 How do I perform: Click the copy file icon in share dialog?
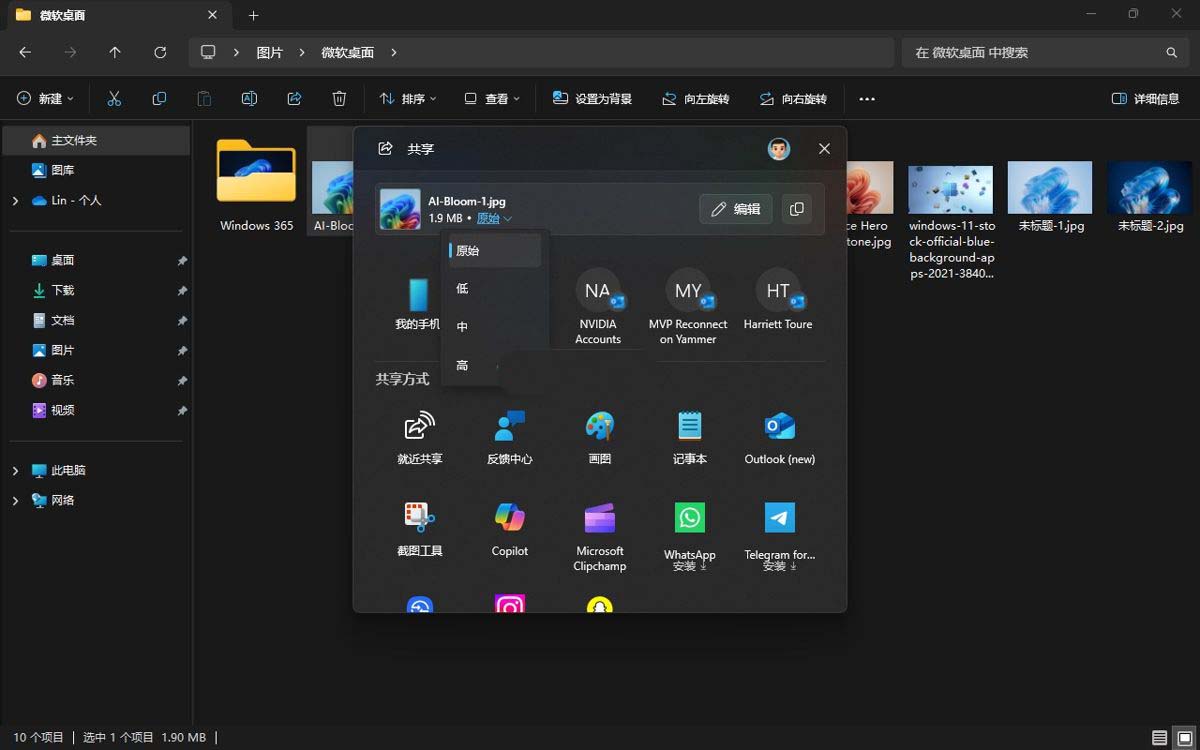tap(797, 209)
